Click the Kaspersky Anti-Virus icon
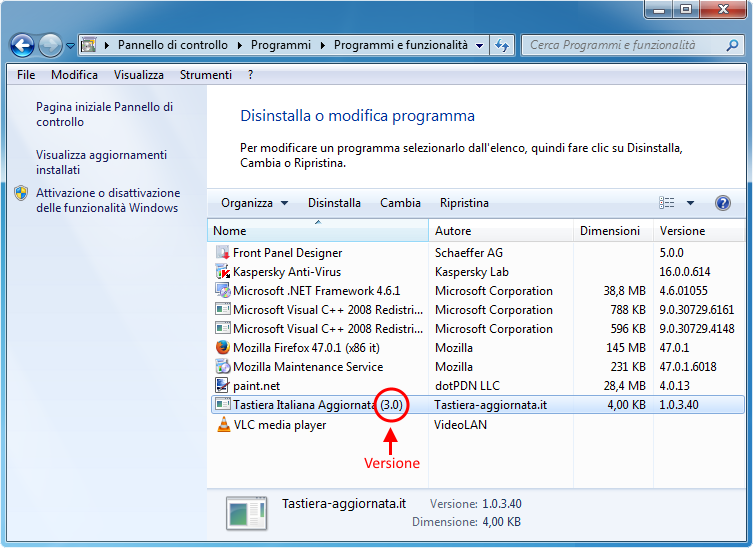753x548 pixels. click(222, 271)
